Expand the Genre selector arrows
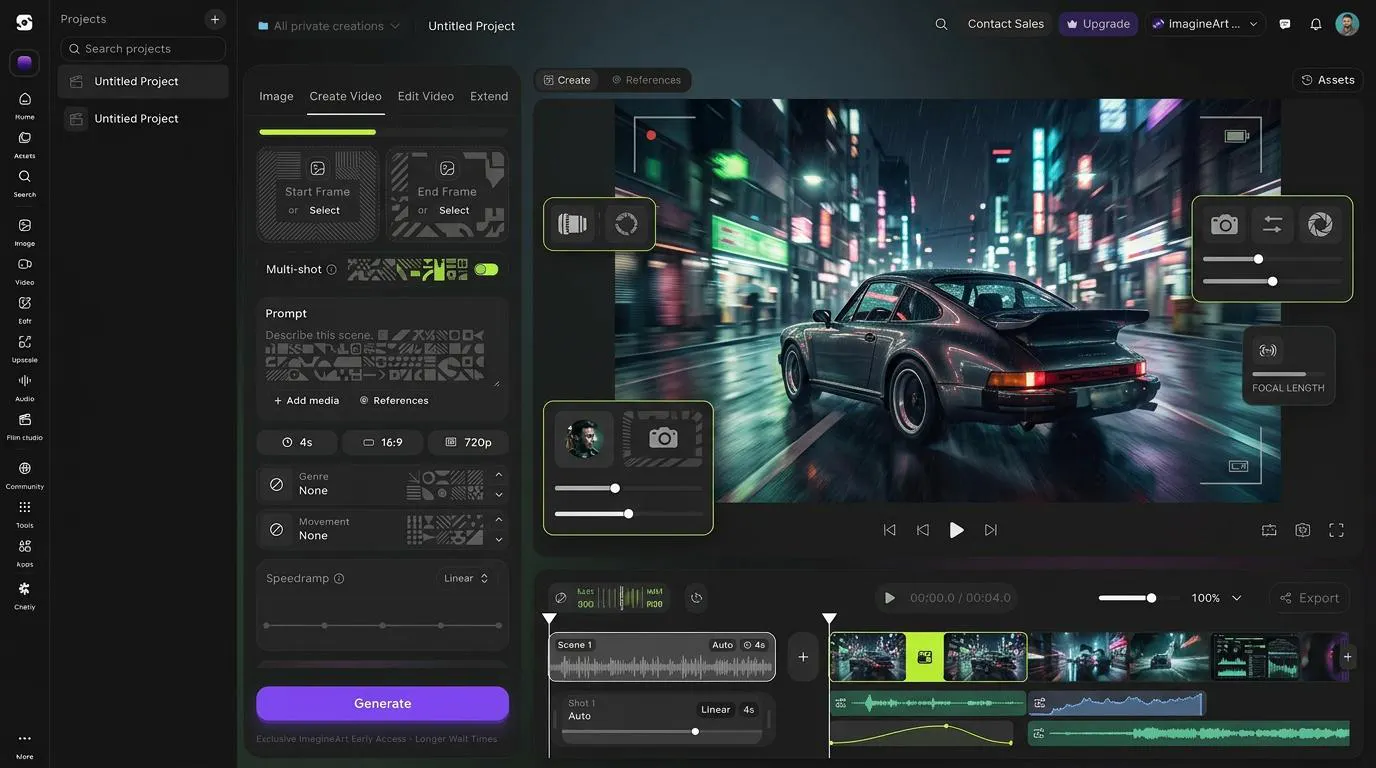This screenshot has height=768, width=1376. pyautogui.click(x=498, y=485)
